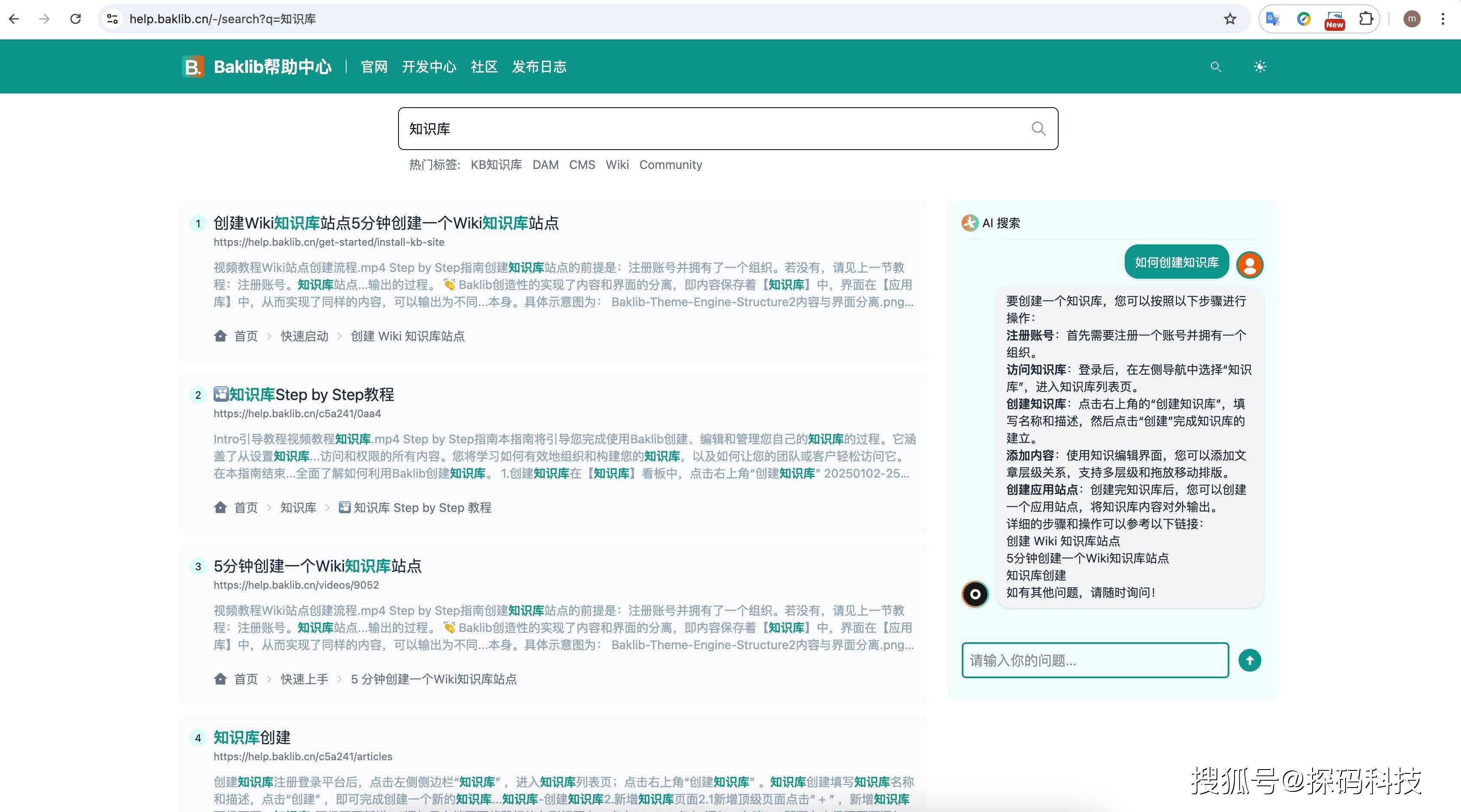
Task: Click the AI 搜索 panel heading
Action: click(1001, 223)
